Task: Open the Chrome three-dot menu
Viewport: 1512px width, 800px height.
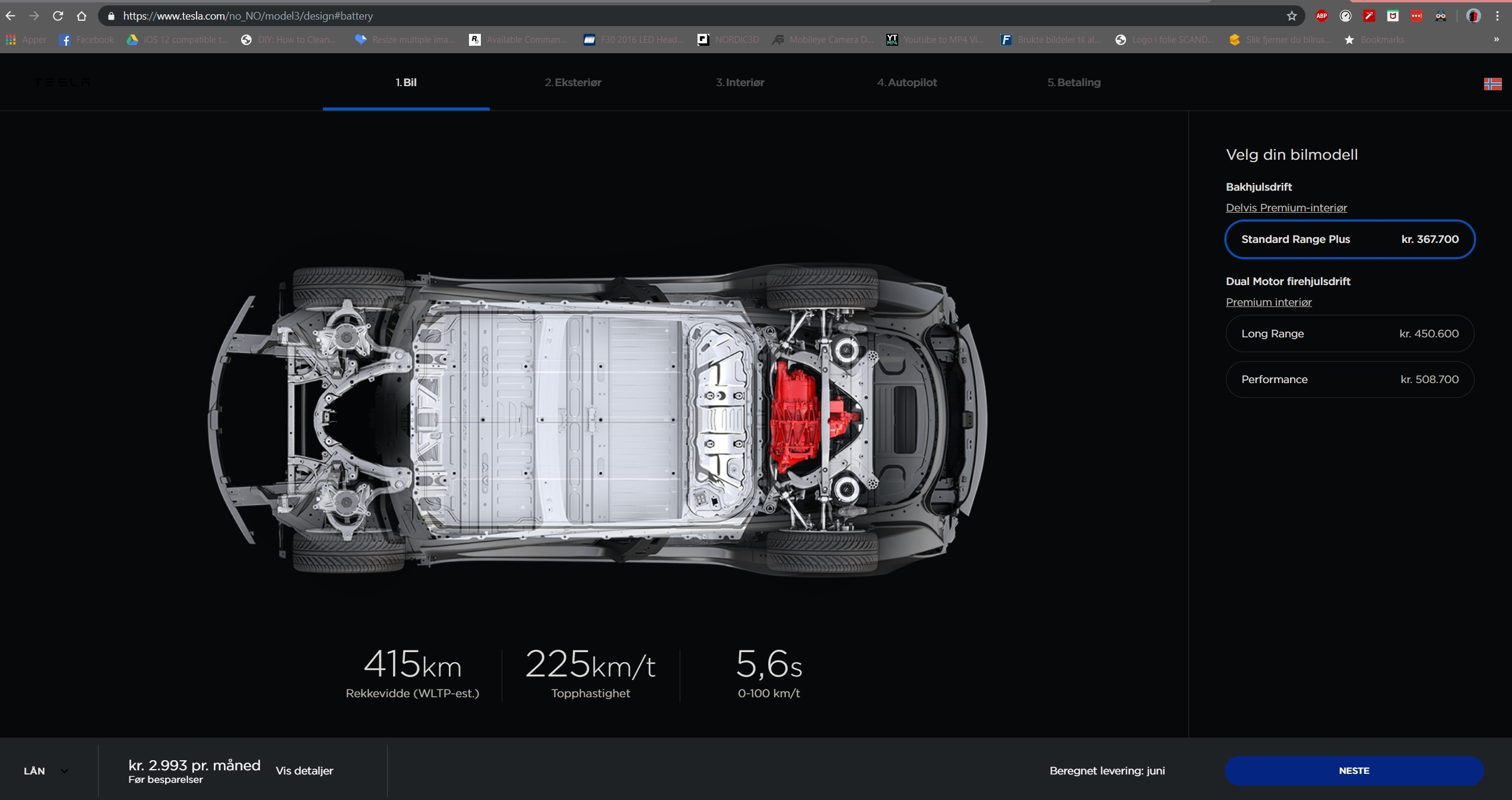Action: click(1497, 16)
